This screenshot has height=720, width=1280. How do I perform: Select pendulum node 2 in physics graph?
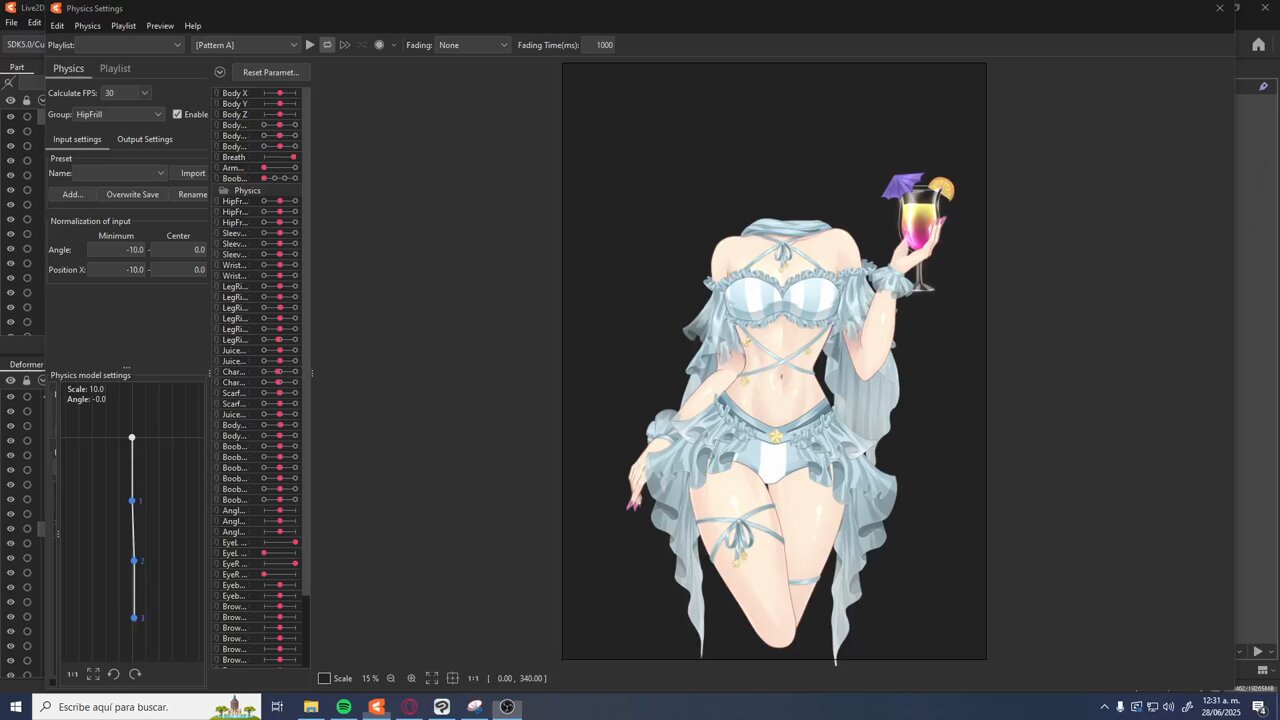click(x=134, y=561)
